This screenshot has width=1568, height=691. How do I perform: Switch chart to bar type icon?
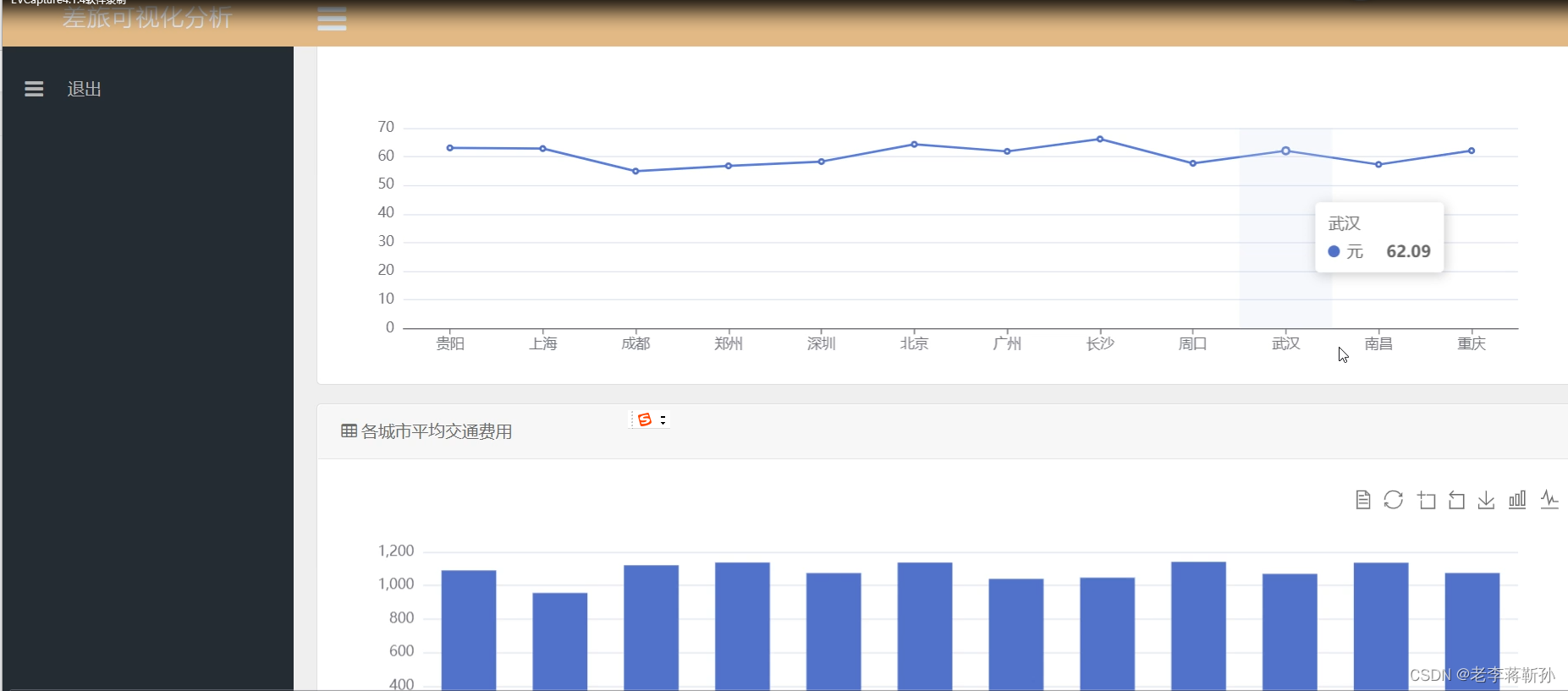[x=1517, y=499]
